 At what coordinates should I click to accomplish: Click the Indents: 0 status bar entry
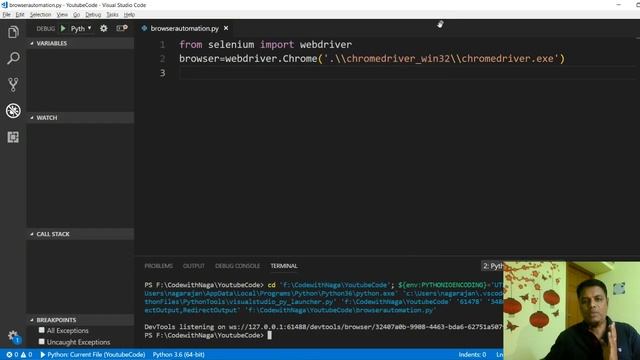click(472, 355)
